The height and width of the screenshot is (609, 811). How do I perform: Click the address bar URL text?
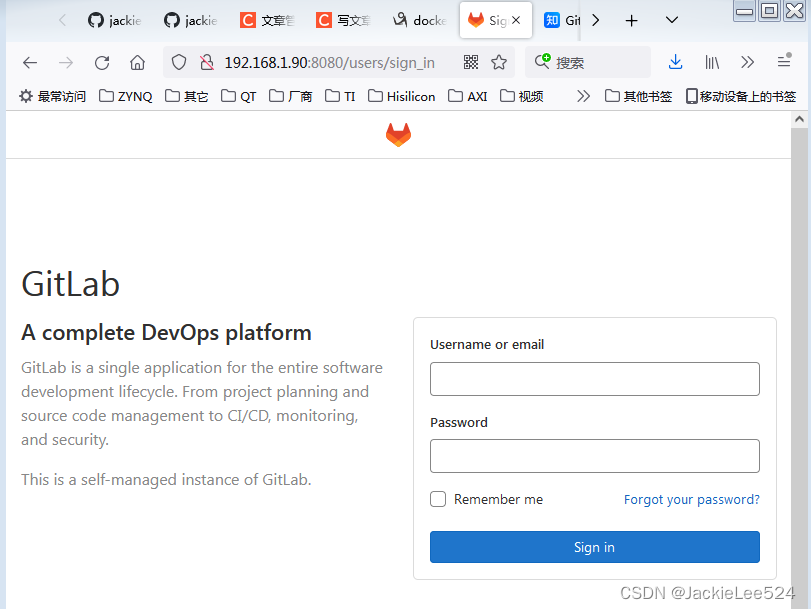tap(329, 63)
